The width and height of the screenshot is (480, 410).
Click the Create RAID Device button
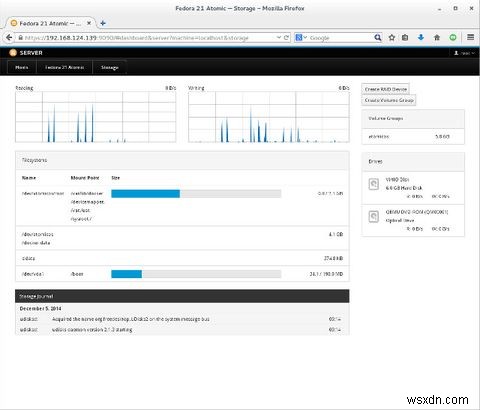click(386, 89)
